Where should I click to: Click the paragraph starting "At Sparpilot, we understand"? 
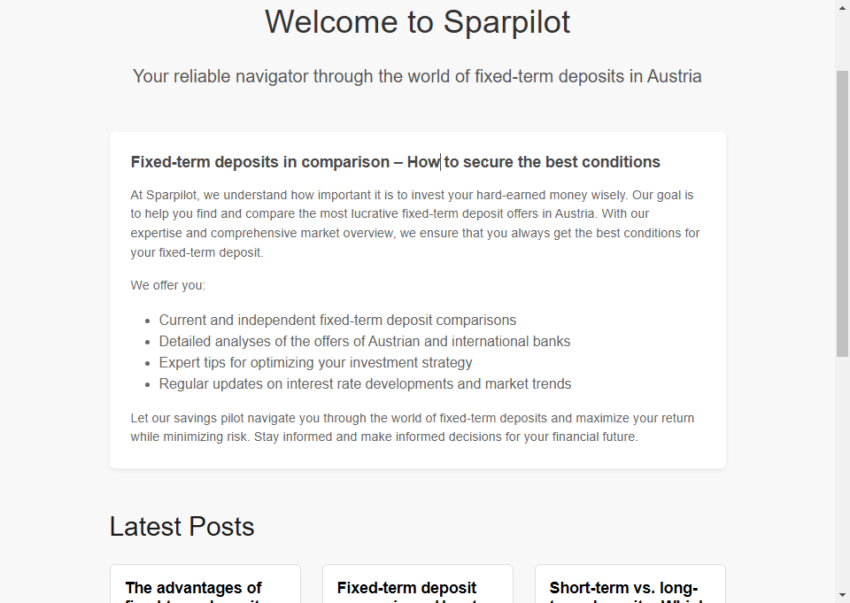413,223
